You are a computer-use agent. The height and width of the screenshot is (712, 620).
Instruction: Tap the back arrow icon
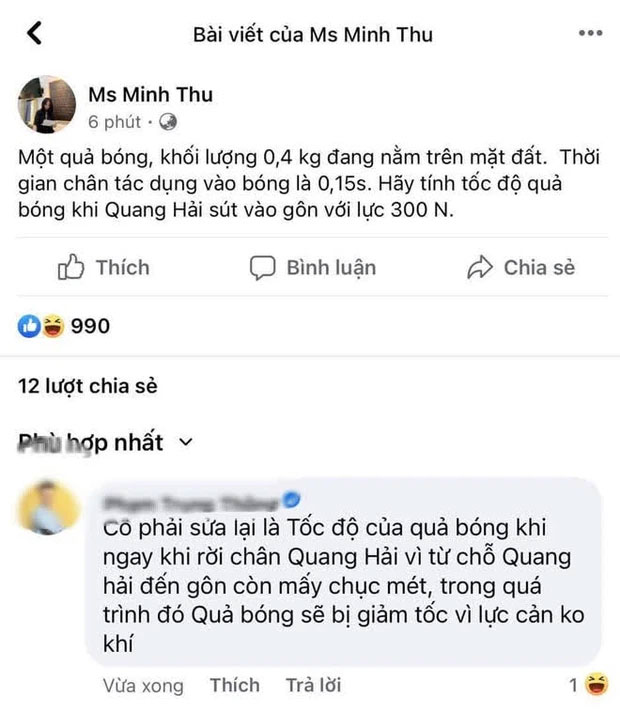tap(35, 33)
